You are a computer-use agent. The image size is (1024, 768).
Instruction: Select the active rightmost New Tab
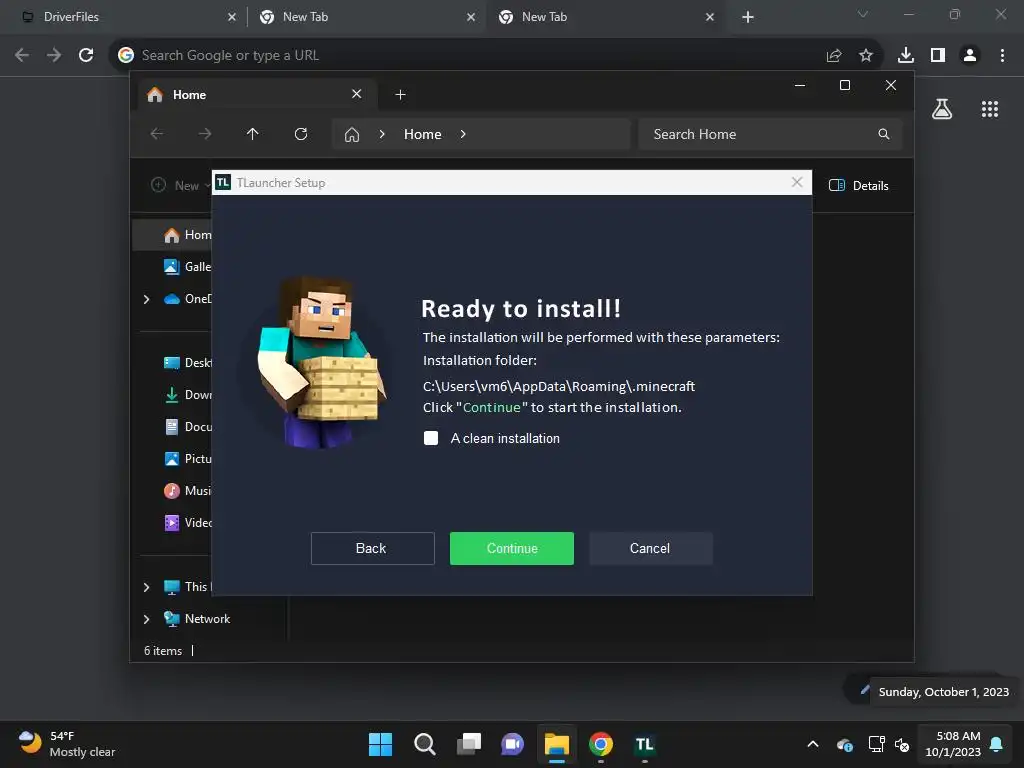605,17
